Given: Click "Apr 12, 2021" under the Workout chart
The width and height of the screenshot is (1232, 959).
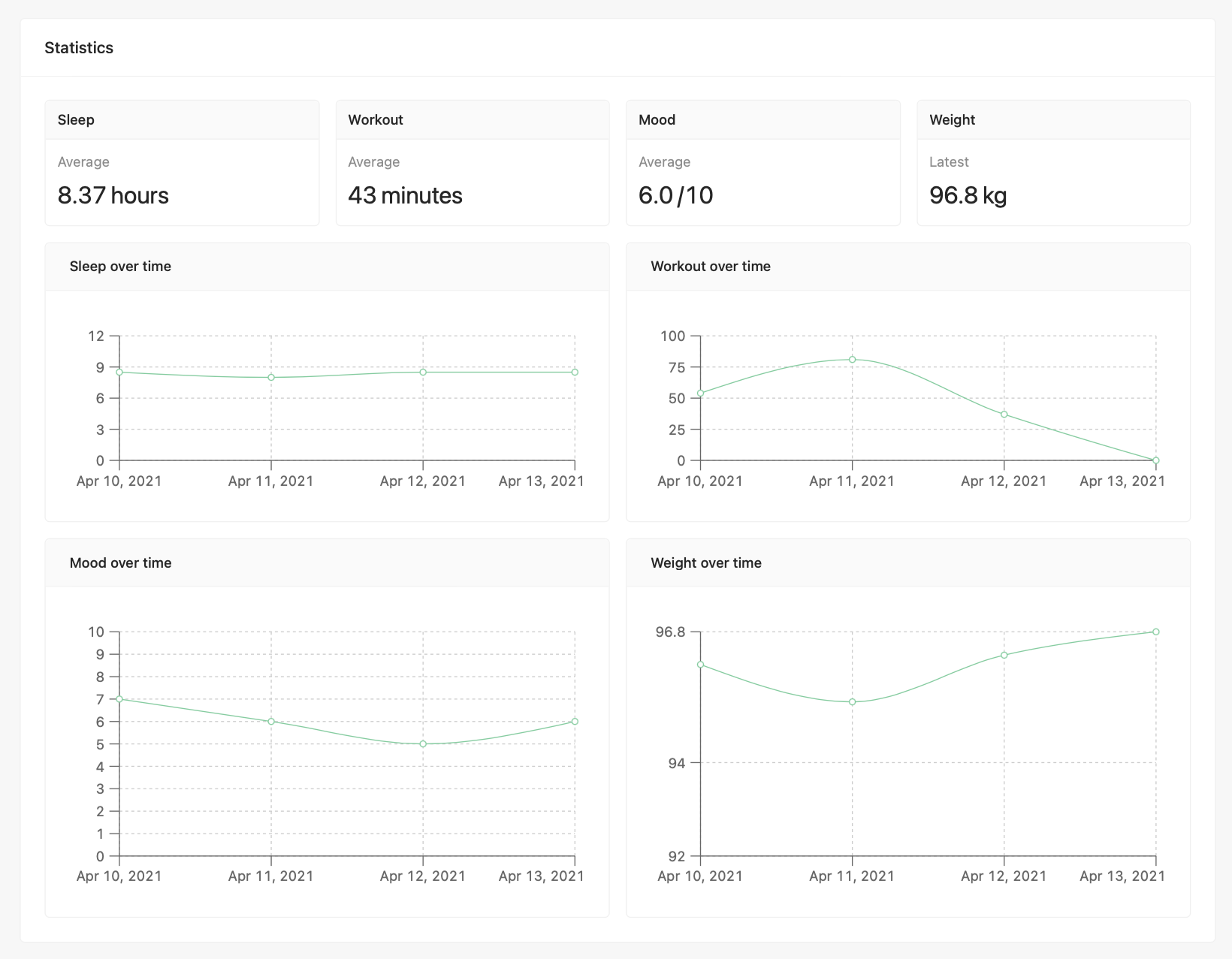Looking at the screenshot, I should (x=1004, y=481).
